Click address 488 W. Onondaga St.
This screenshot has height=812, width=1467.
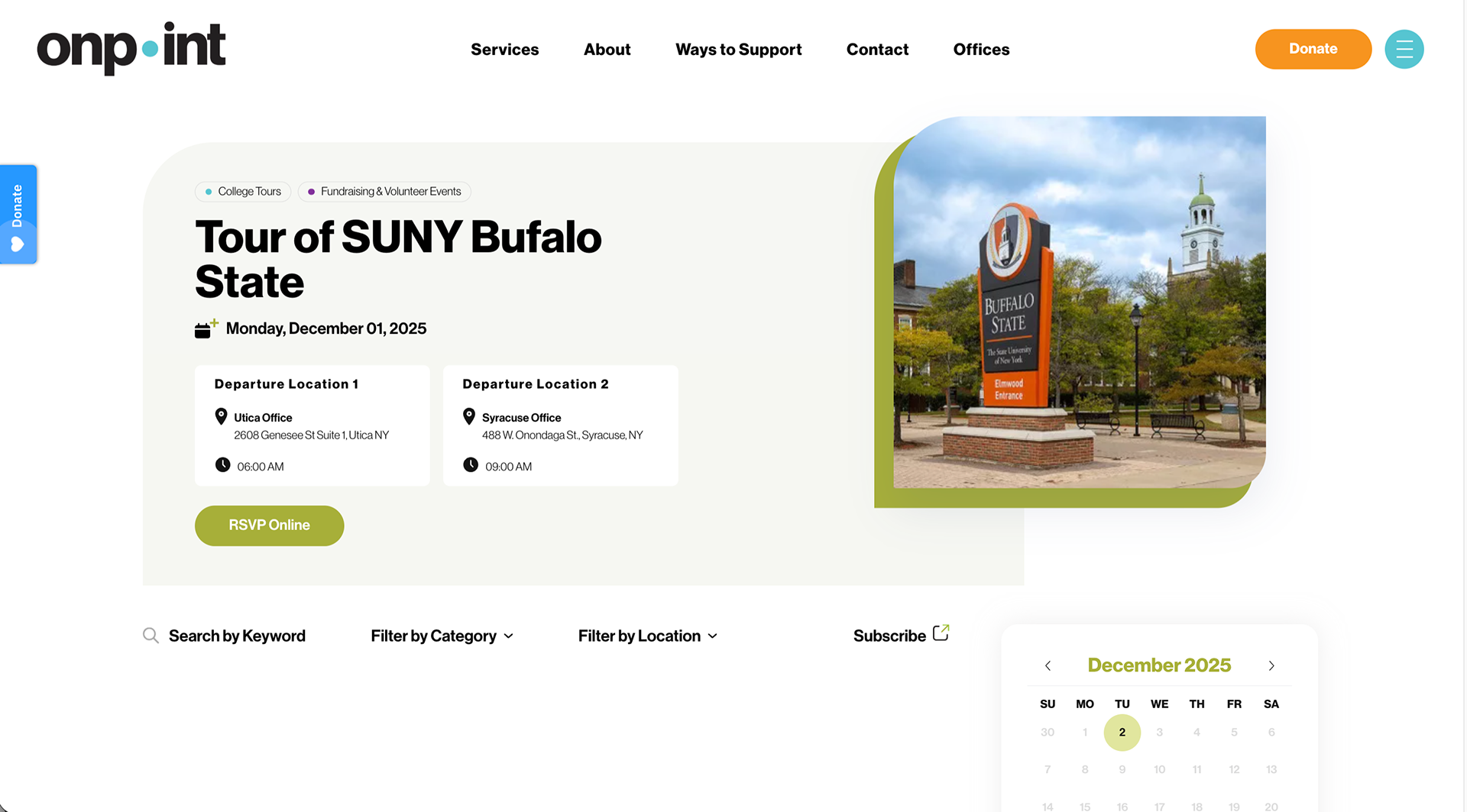point(562,435)
